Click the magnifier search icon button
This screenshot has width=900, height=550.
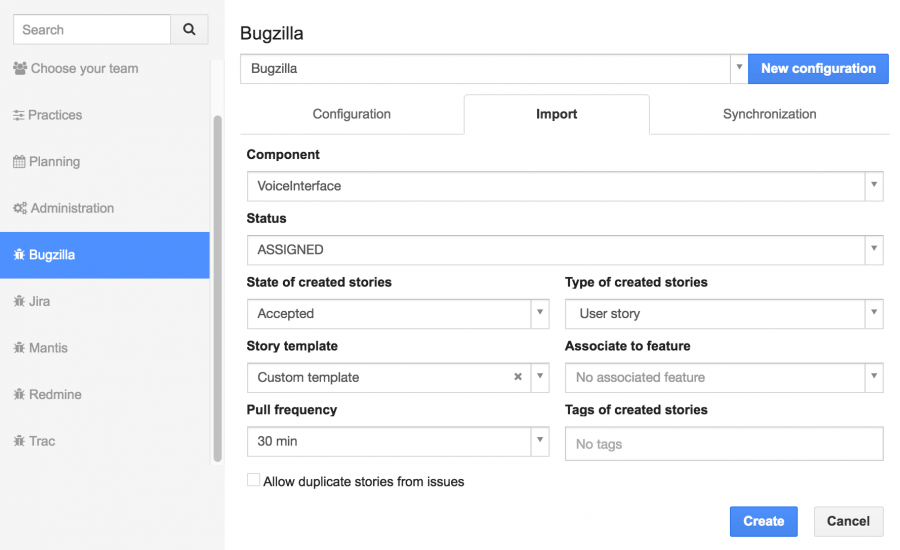[189, 29]
